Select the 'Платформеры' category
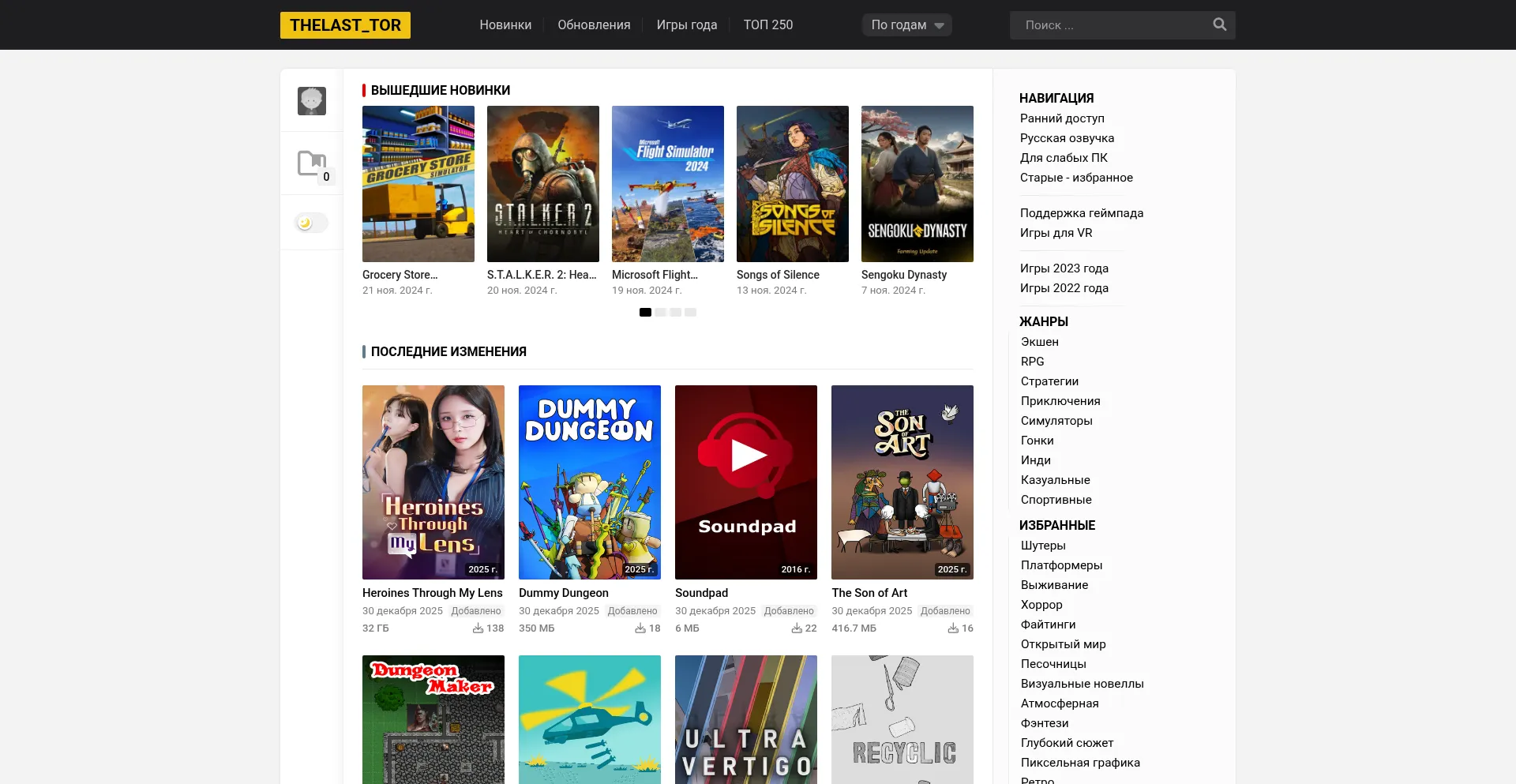The height and width of the screenshot is (784, 1516). tap(1062, 565)
